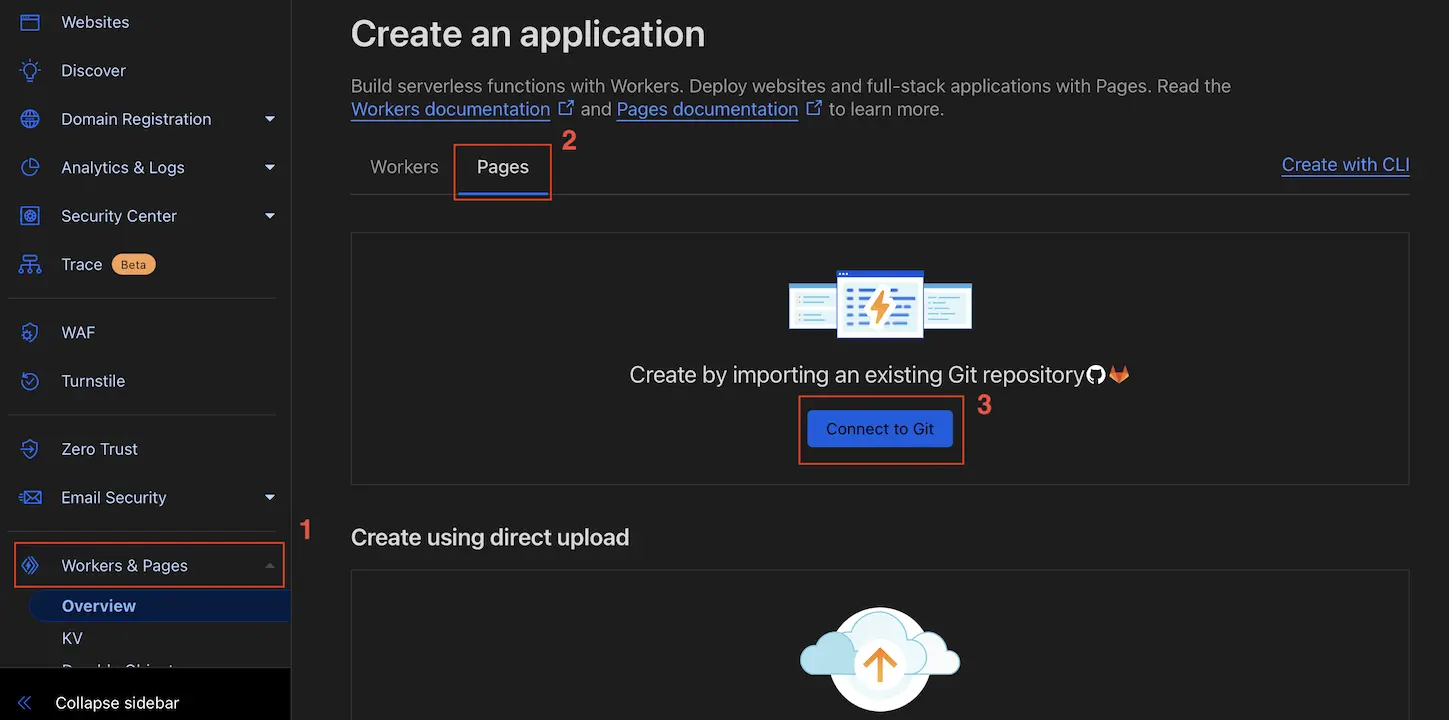Click the Connect to Git button

tap(880, 429)
